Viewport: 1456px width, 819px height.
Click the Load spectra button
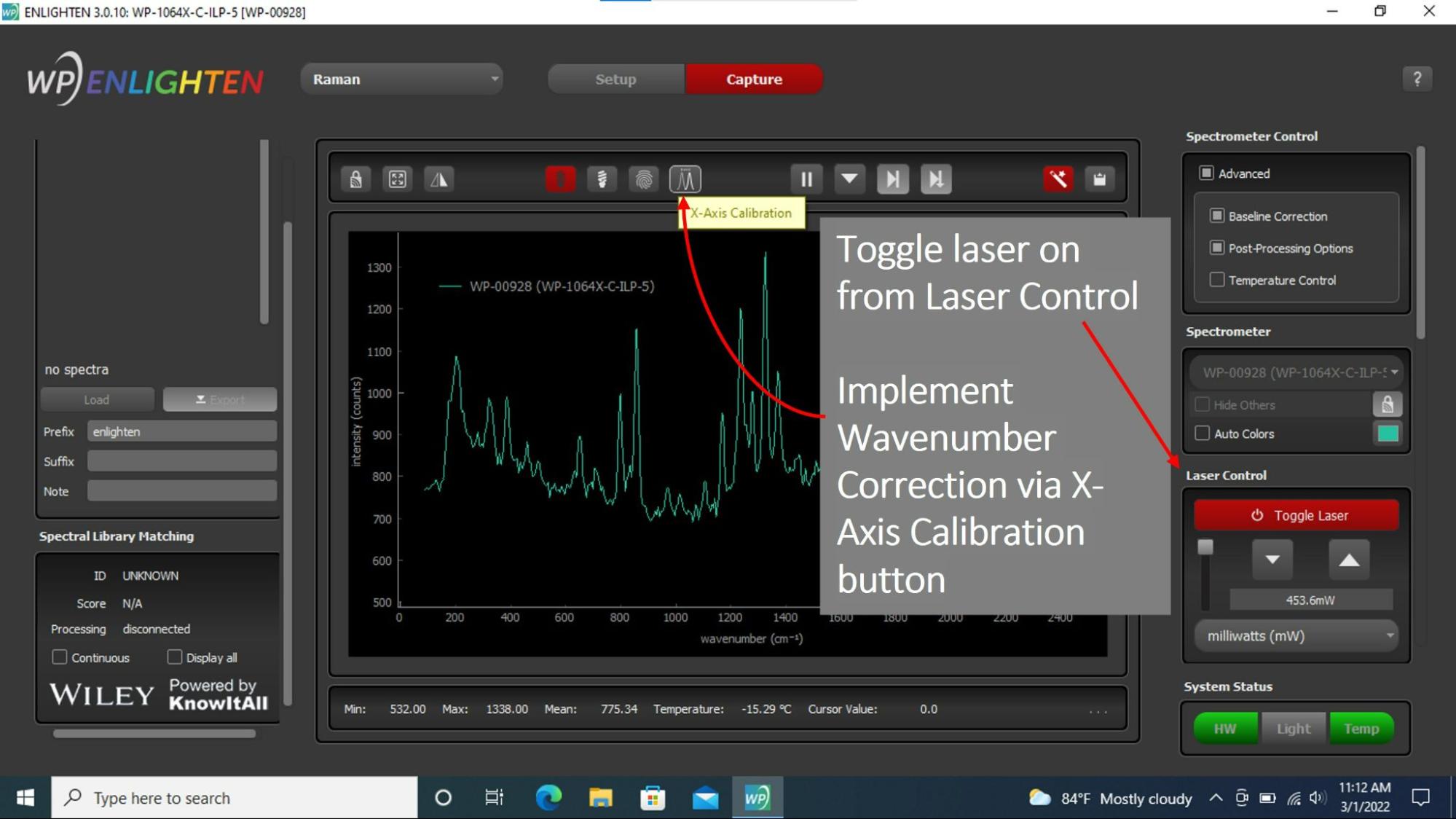(97, 400)
